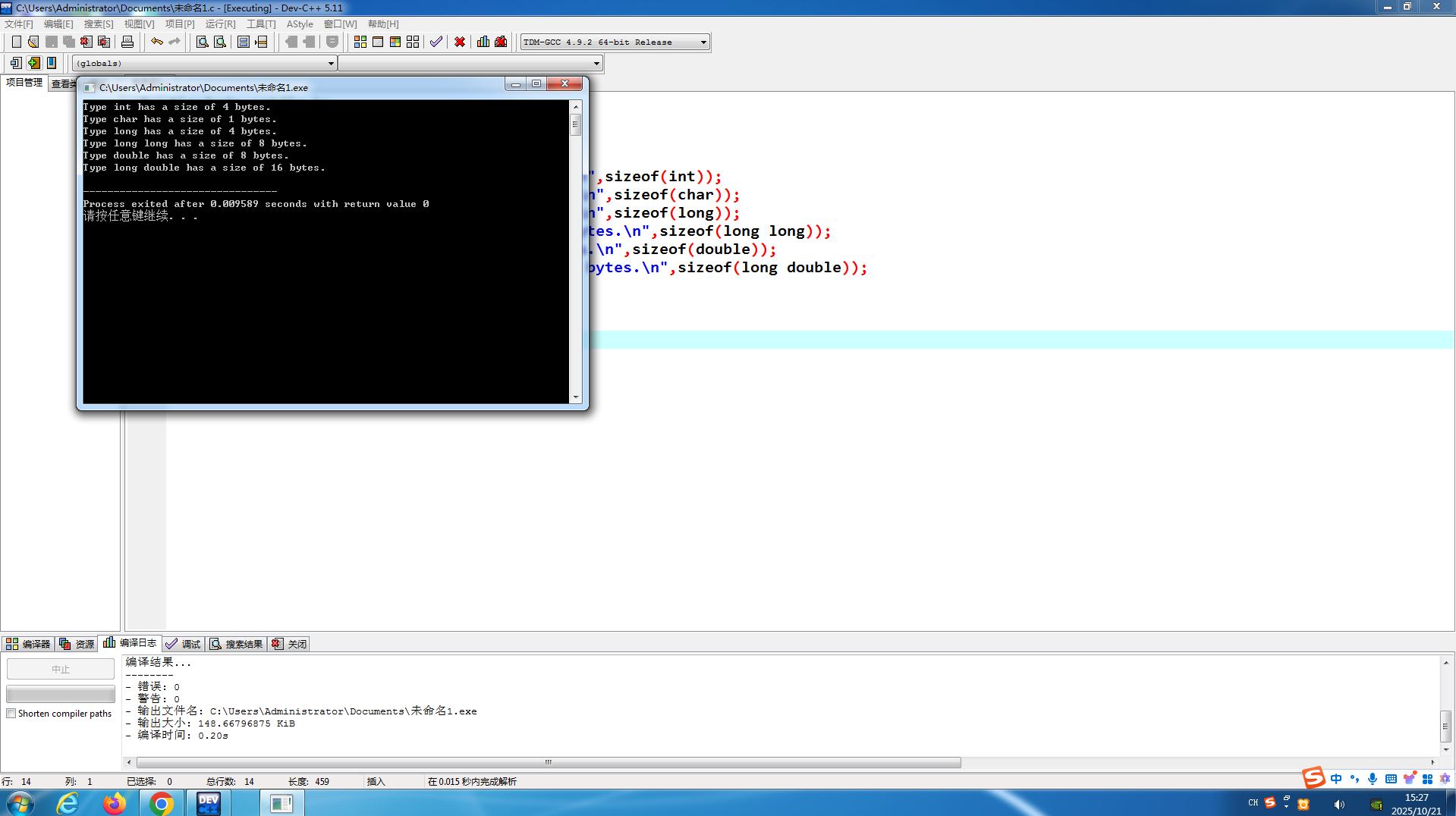Click the Goto Function toolbar icon
Image resolution: width=1456 pixels, height=816 pixels.
(x=244, y=42)
